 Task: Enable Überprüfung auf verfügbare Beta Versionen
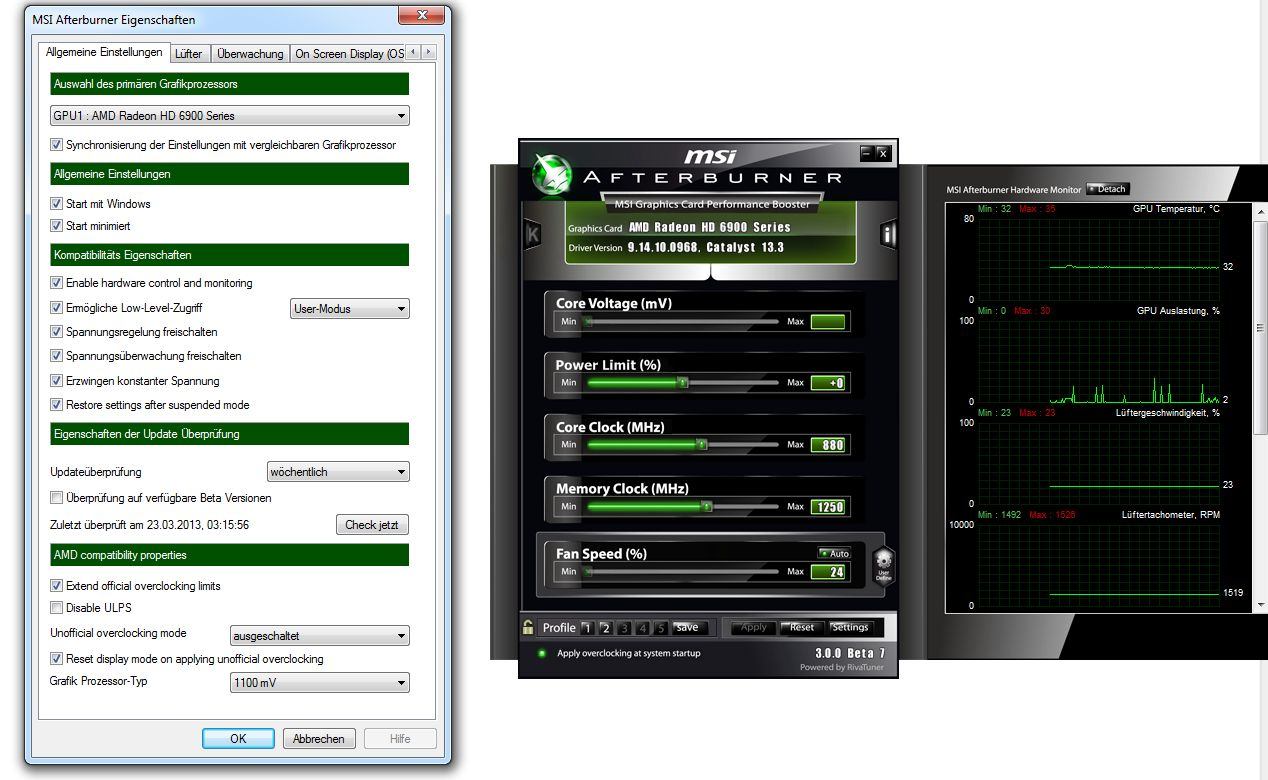[56, 498]
